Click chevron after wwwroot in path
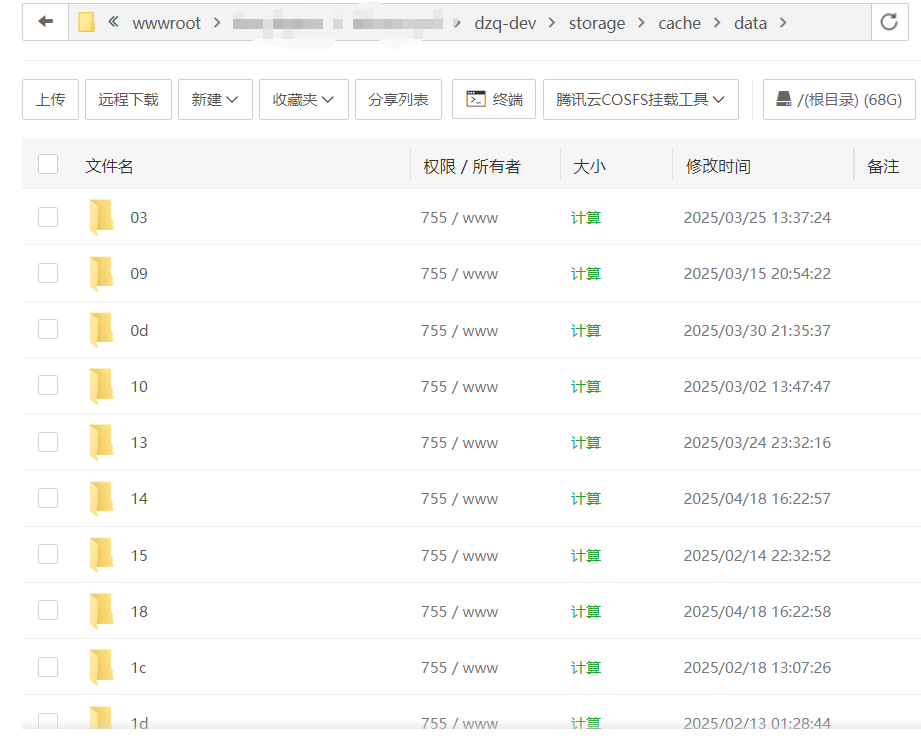Screen dimensions: 921x738 (217, 22)
